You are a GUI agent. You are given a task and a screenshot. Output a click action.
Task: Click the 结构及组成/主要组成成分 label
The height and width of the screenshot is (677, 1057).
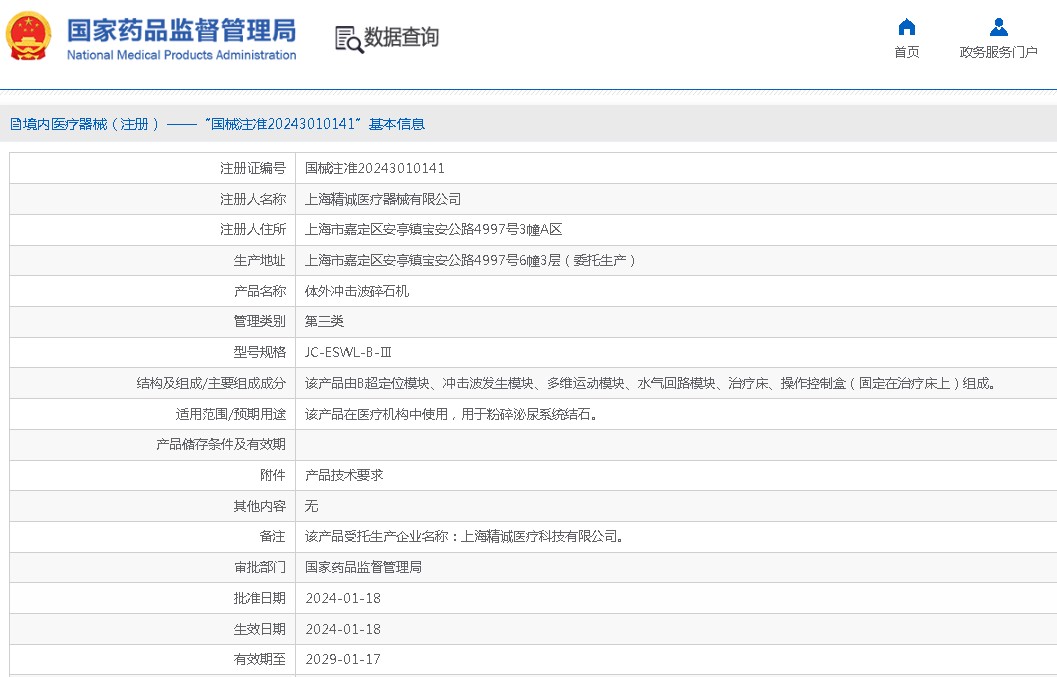(211, 383)
